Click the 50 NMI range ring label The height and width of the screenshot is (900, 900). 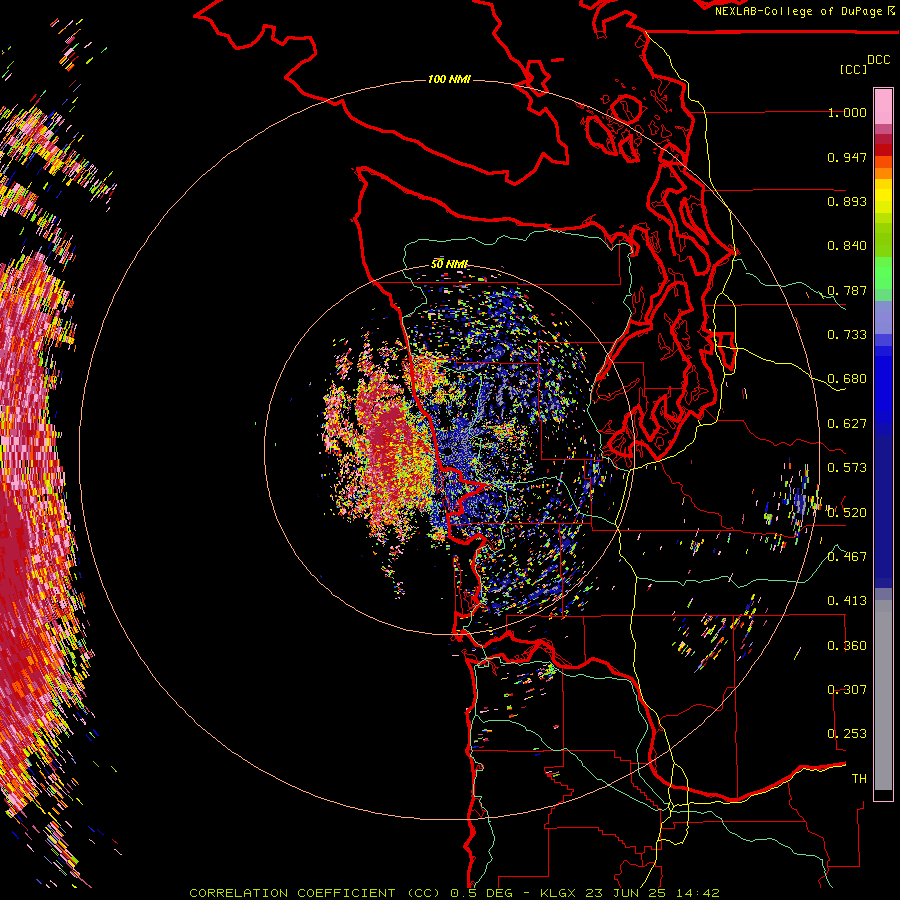449,264
